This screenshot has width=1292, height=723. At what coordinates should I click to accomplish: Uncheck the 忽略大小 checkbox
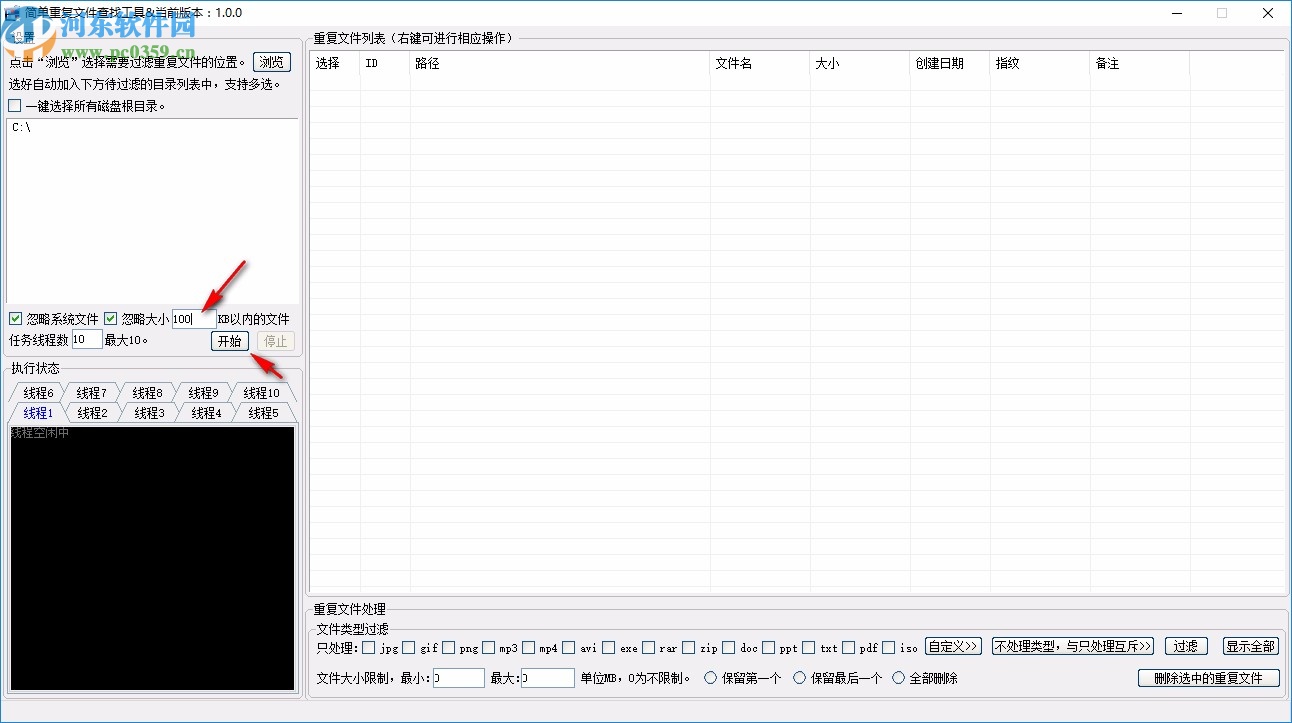pyautogui.click(x=110, y=318)
